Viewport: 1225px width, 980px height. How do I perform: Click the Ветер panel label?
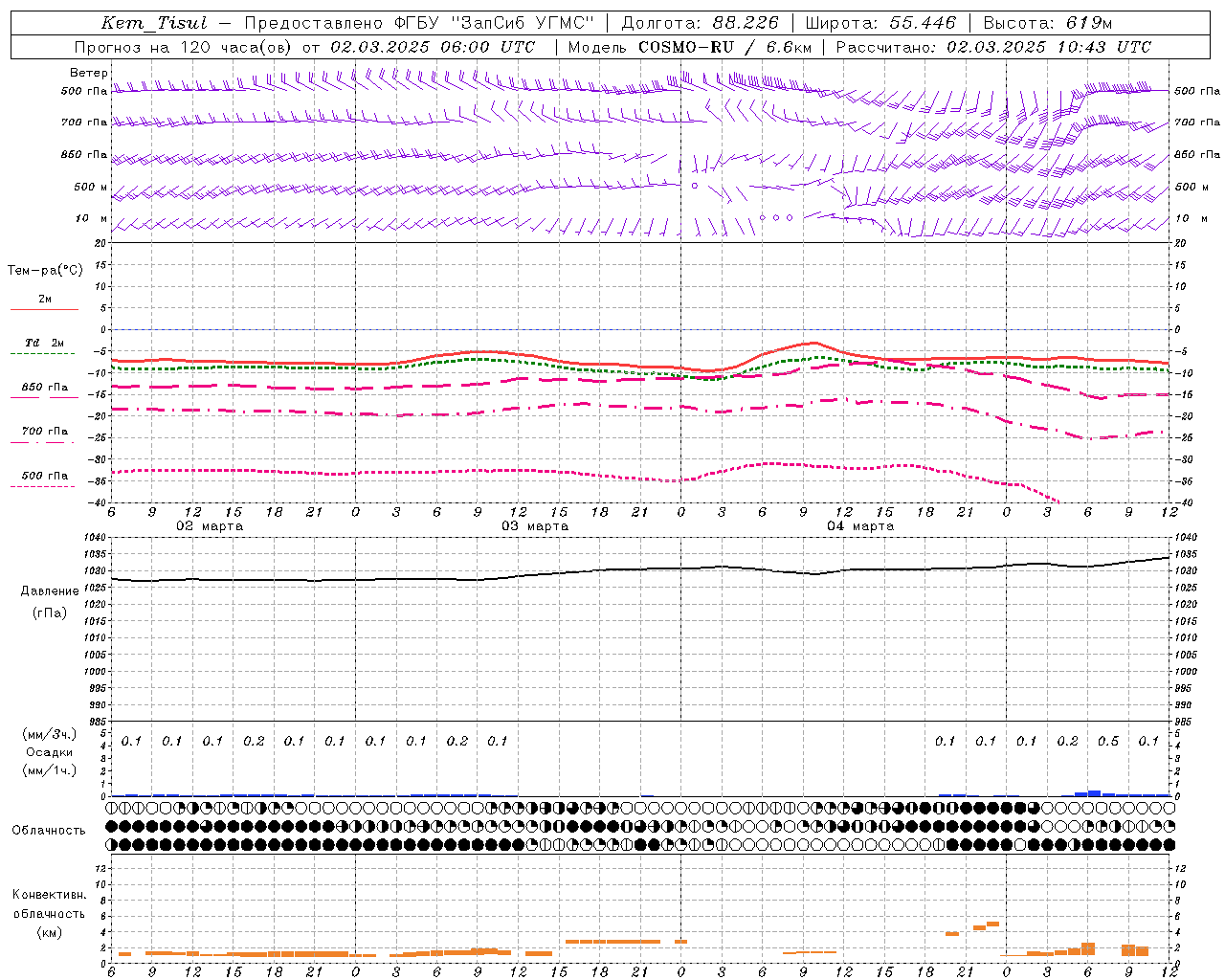point(89,73)
